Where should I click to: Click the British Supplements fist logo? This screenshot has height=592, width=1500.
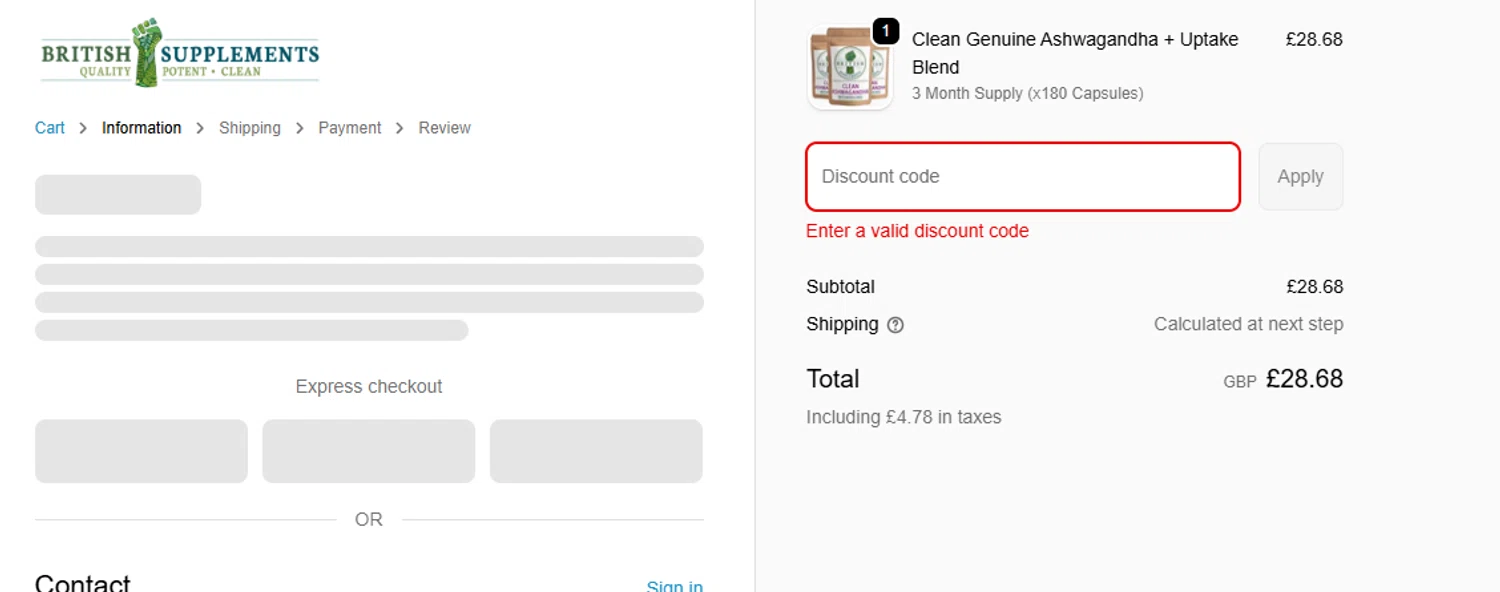[146, 52]
